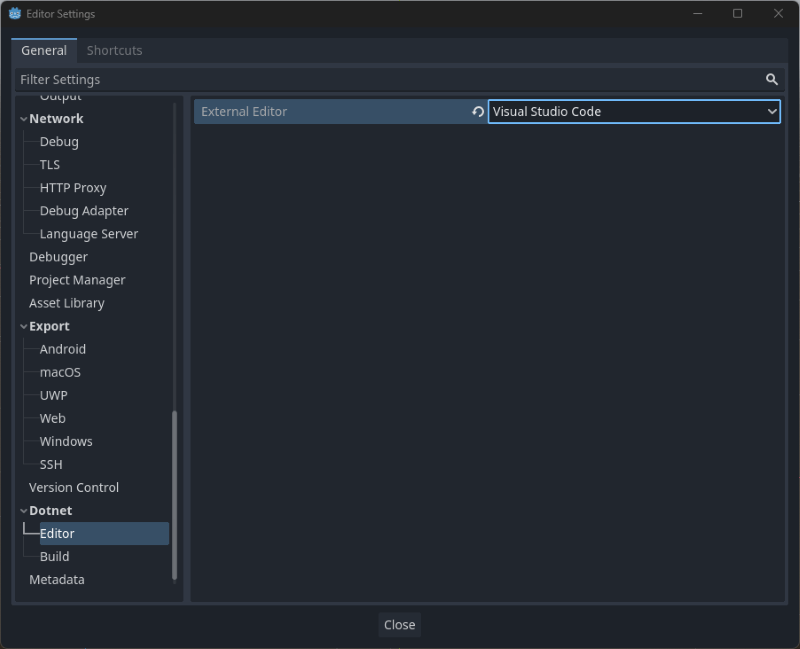The image size is (800, 649).
Task: Select TLS under Network
Action: (x=50, y=164)
